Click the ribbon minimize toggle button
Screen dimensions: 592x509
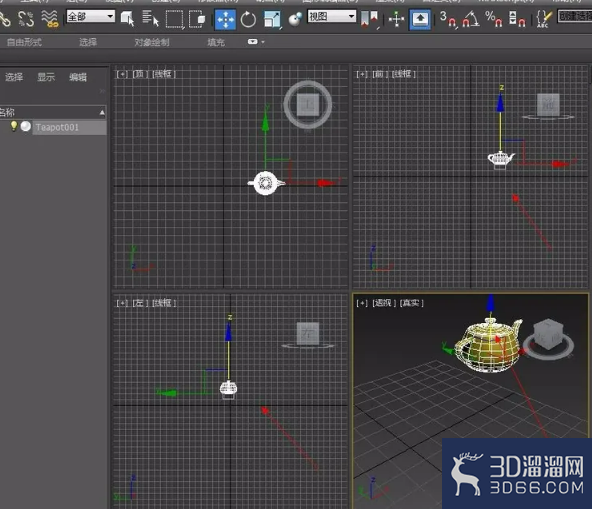[253, 42]
